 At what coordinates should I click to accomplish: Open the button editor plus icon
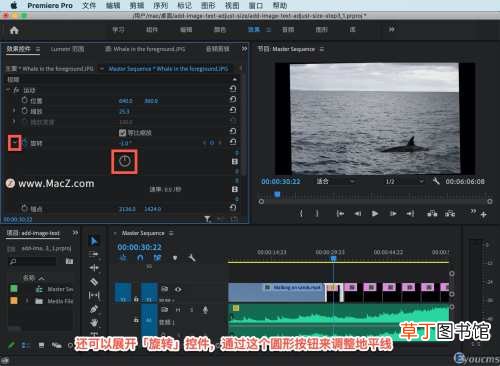point(484,215)
